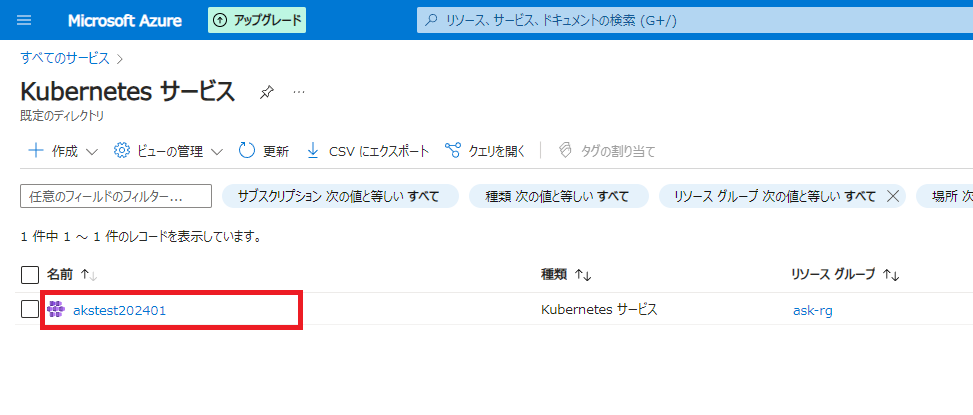The height and width of the screenshot is (415, 973).
Task: Click the 更新 refresh button
Action: click(264, 151)
